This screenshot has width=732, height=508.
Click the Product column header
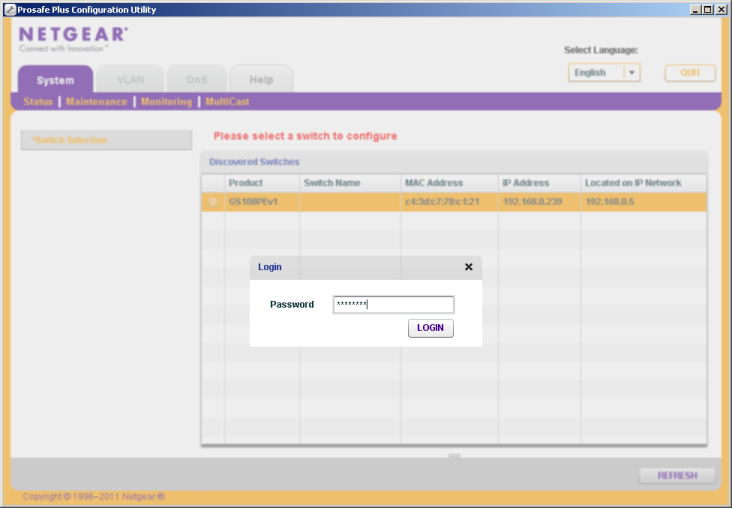tap(262, 183)
